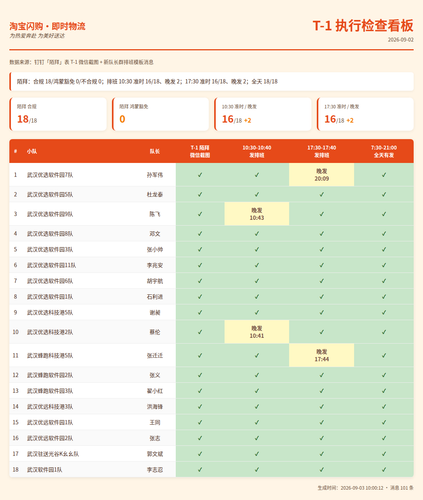Select the 17:30 准时/晚发 16/18 card
Screen dimensions: 423x500
pyautogui.click(x=365, y=114)
